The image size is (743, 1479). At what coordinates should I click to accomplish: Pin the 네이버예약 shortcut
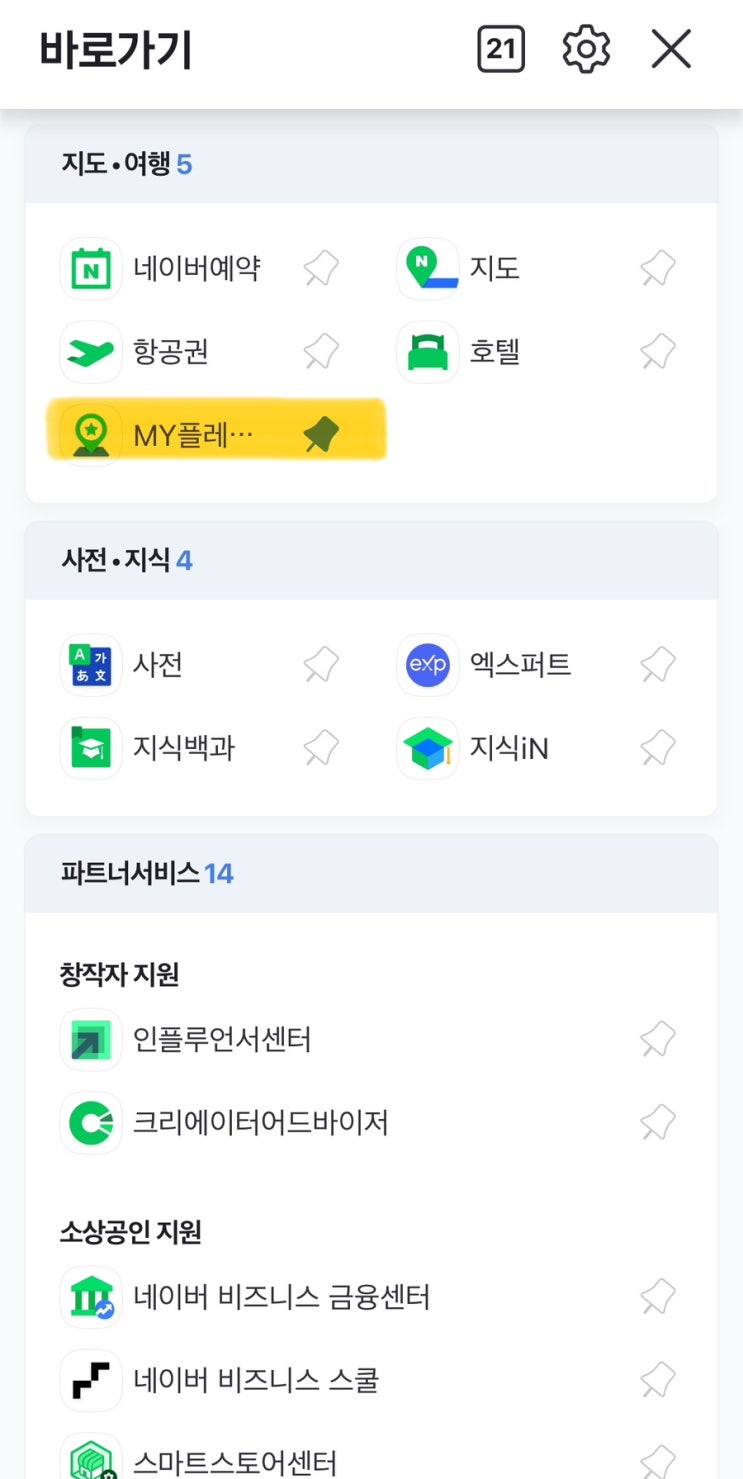tap(321, 269)
